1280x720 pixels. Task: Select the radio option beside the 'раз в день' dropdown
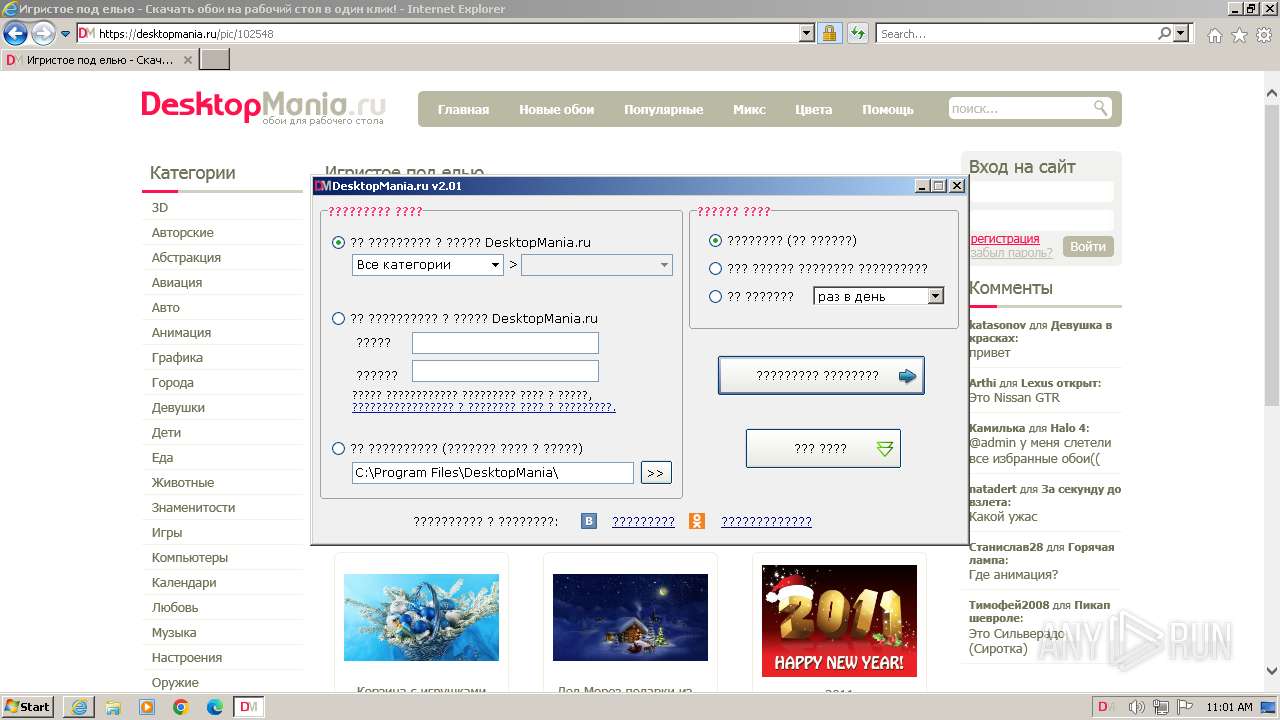715,296
